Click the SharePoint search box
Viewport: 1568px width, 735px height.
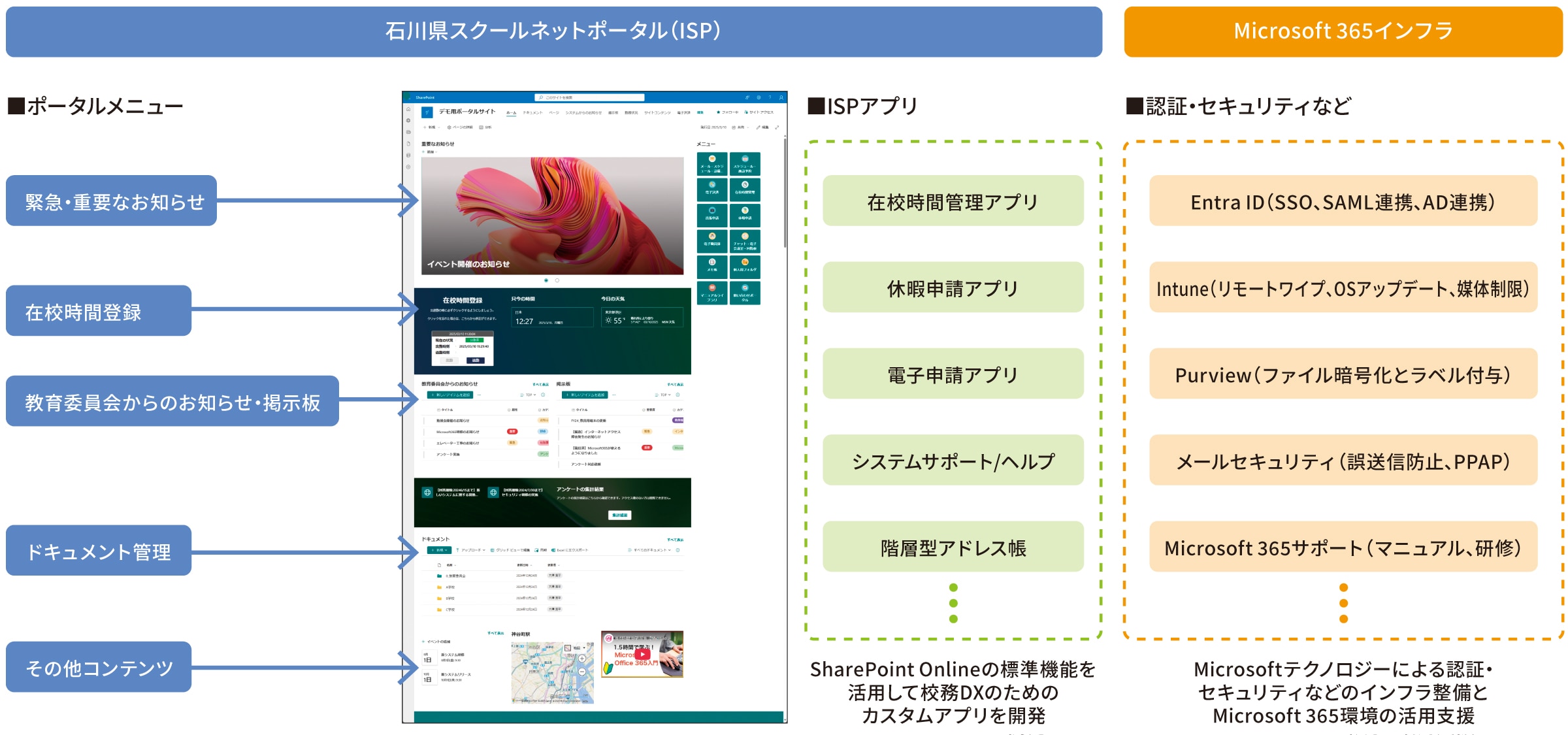(x=590, y=97)
